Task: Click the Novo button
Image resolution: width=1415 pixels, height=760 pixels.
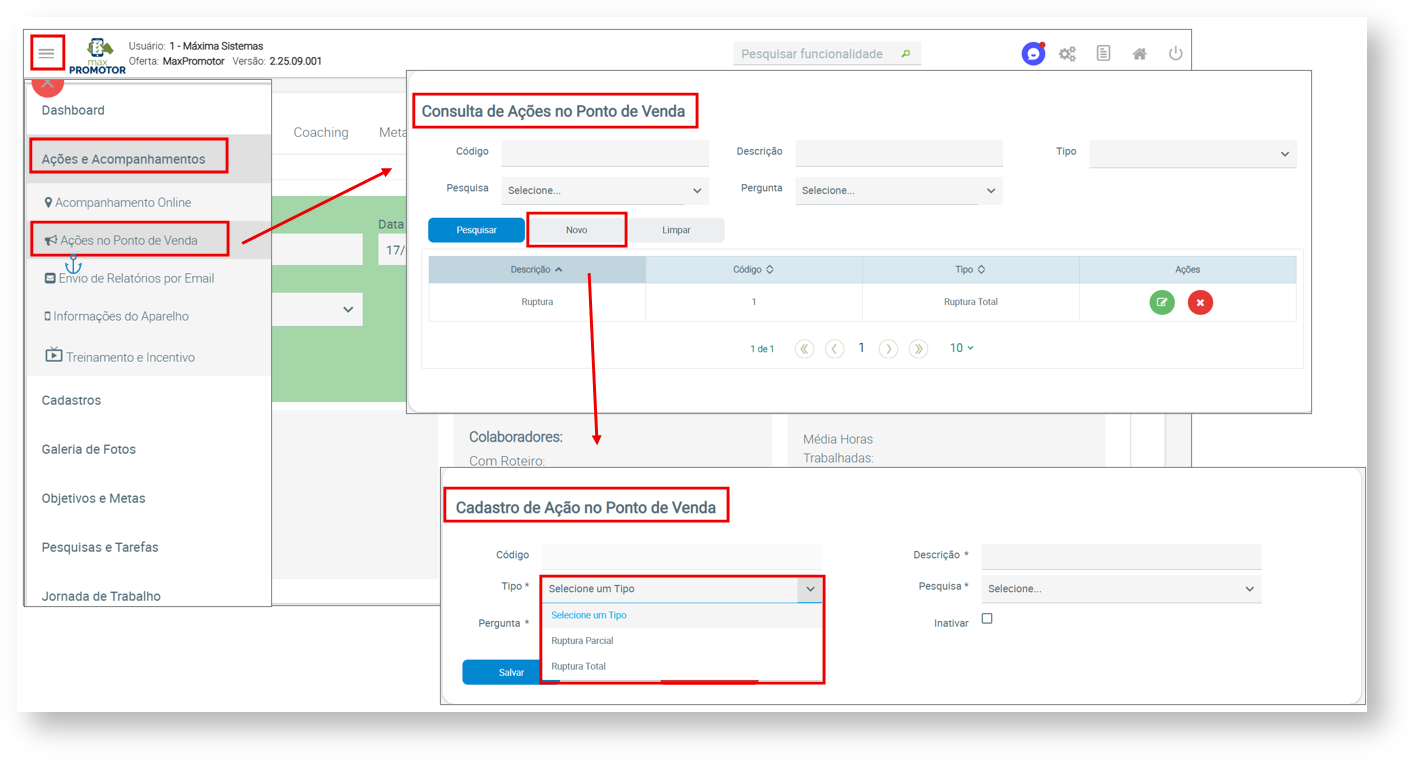Action: click(576, 230)
